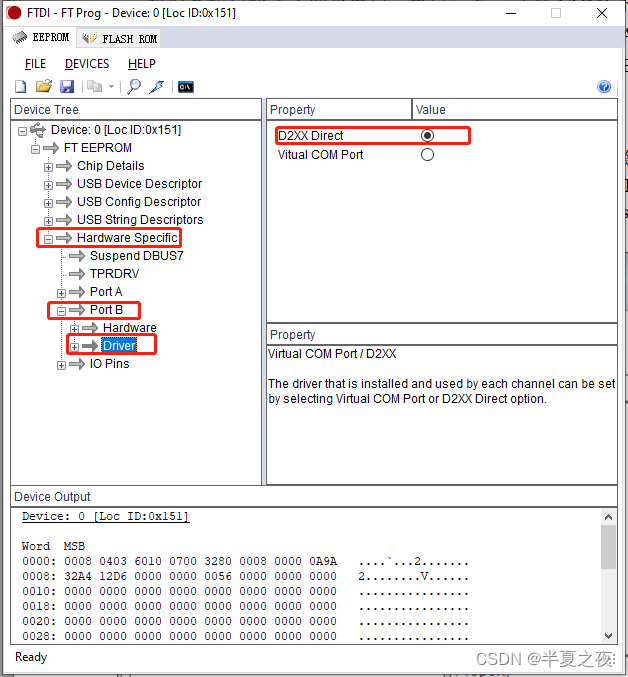Click the lightning Program devices icon
The image size is (628, 677).
[157, 87]
